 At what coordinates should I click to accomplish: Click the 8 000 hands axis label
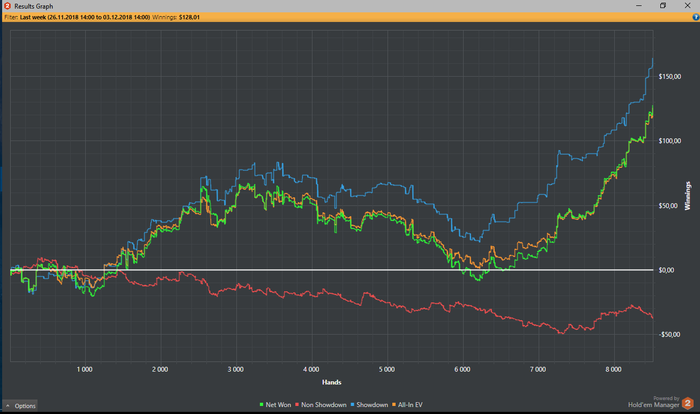click(613, 369)
